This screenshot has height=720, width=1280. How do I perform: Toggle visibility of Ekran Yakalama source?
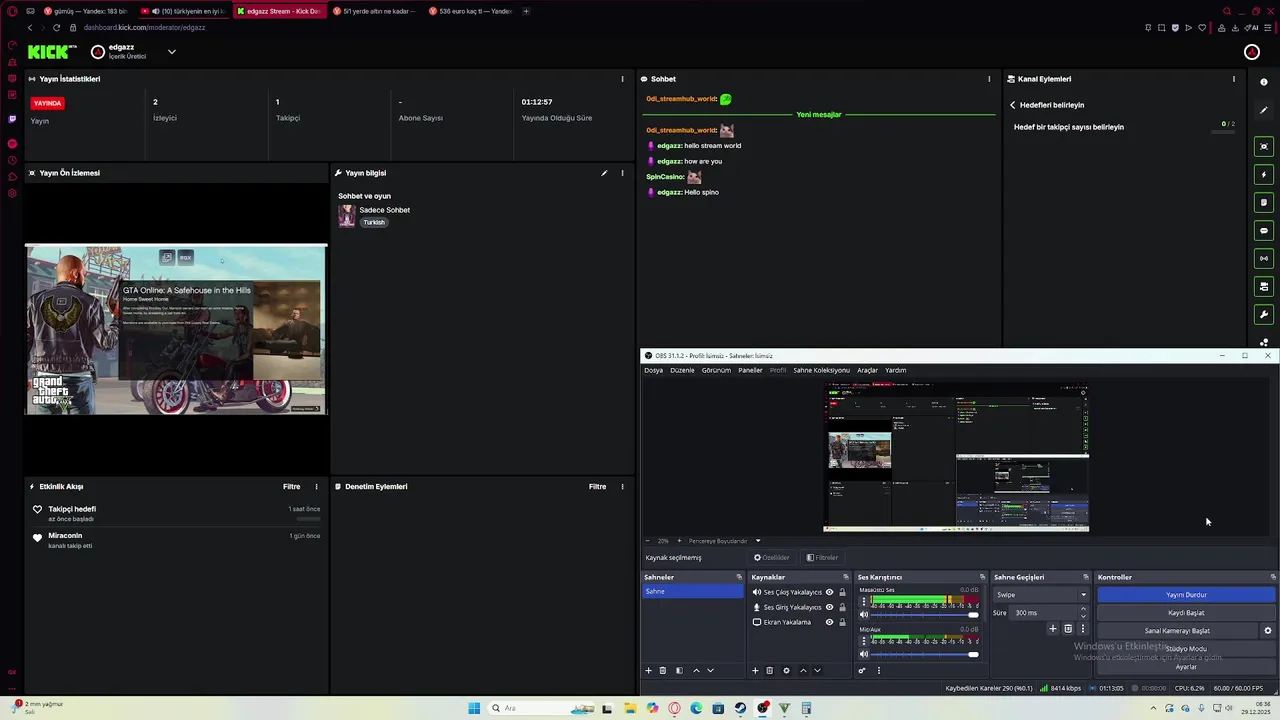click(x=829, y=622)
